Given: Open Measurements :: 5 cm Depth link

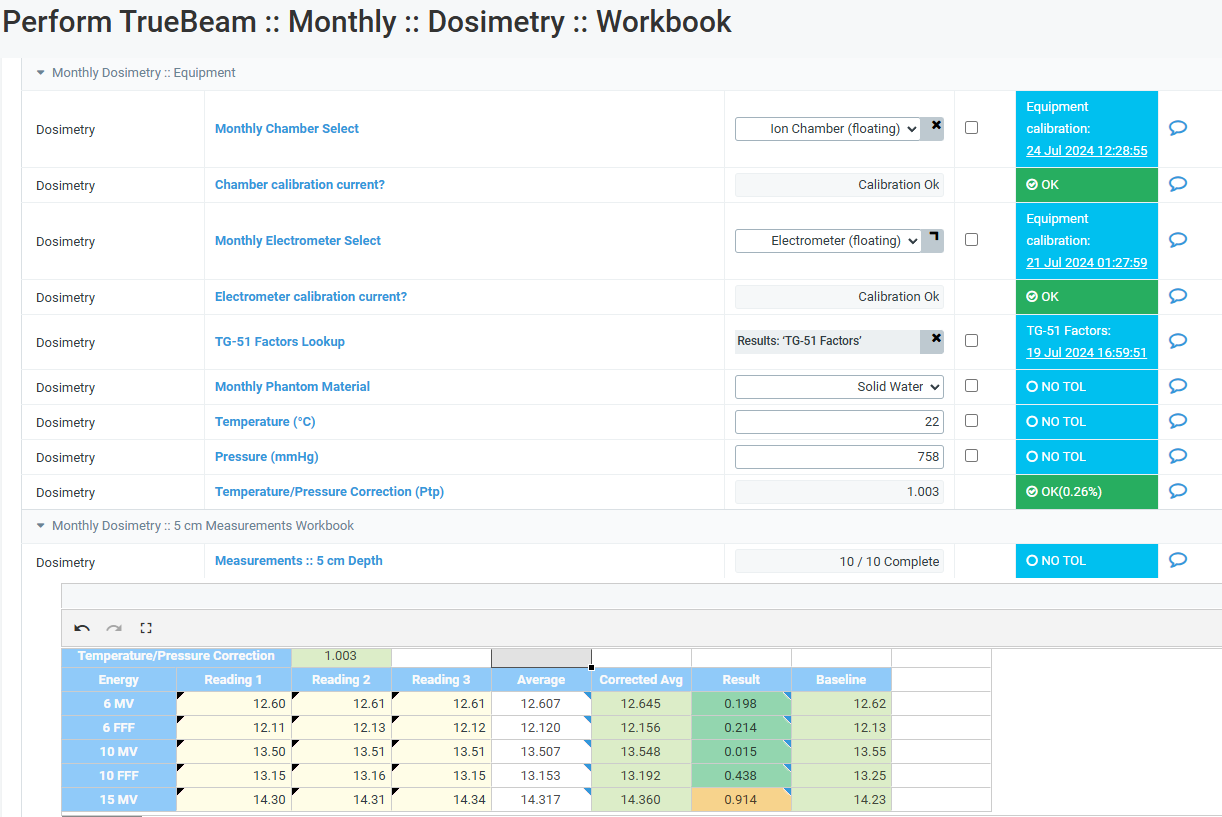Looking at the screenshot, I should [x=299, y=560].
